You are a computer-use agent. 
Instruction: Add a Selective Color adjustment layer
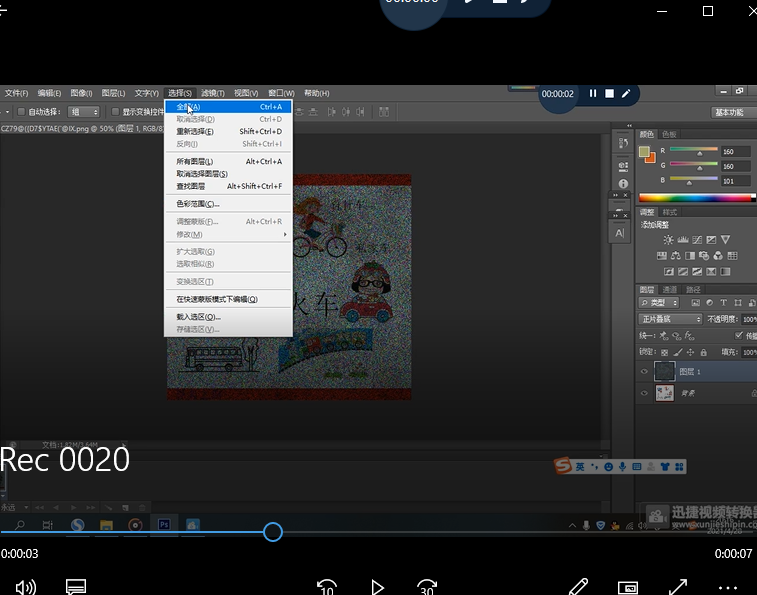711,271
